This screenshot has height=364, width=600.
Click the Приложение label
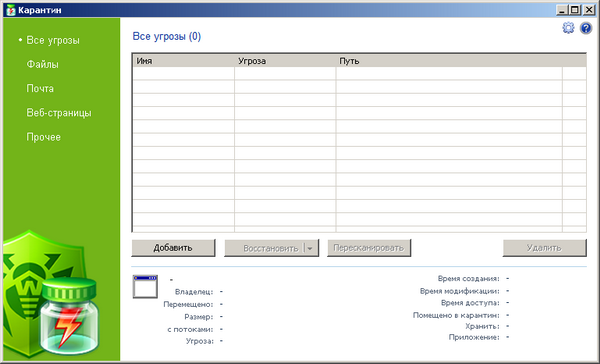pos(474,338)
